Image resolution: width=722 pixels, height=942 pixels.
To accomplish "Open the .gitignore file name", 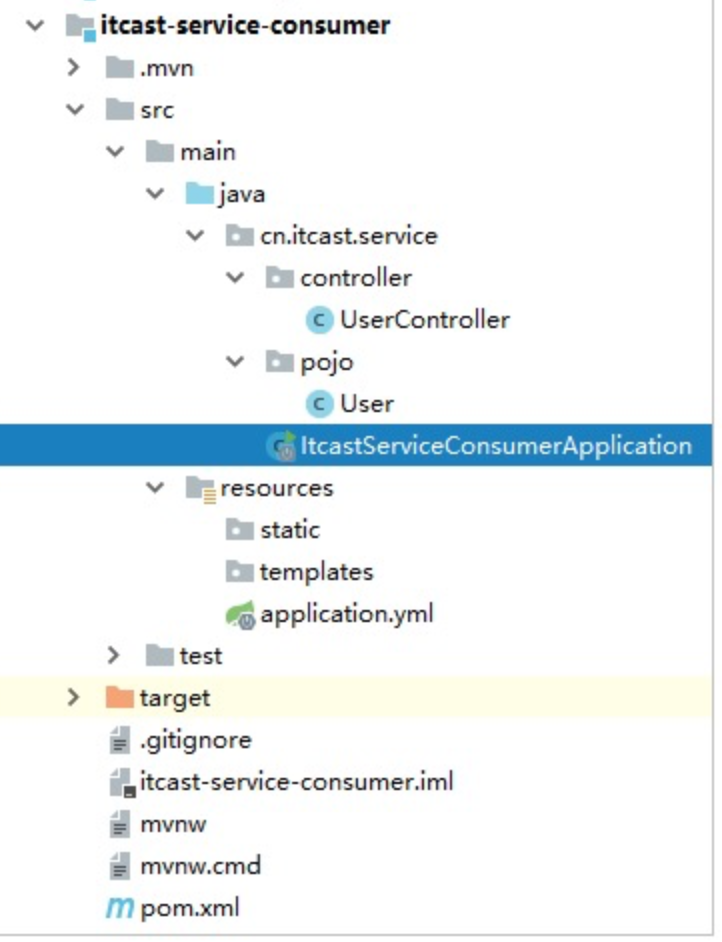I will pyautogui.click(x=196, y=741).
